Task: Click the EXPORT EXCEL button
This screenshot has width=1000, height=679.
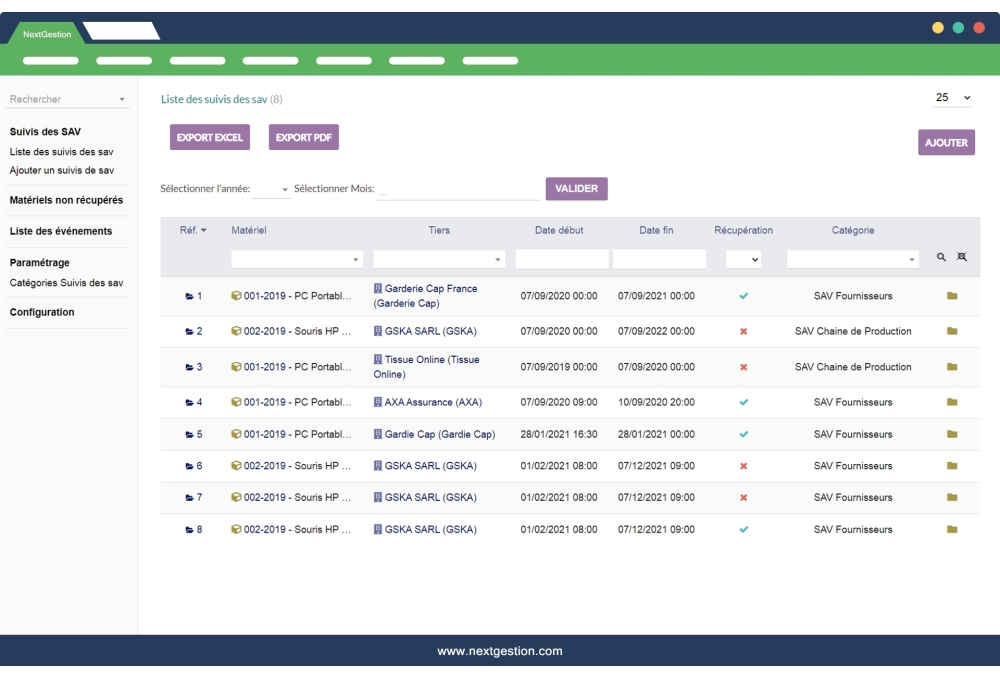Action: 209,137
